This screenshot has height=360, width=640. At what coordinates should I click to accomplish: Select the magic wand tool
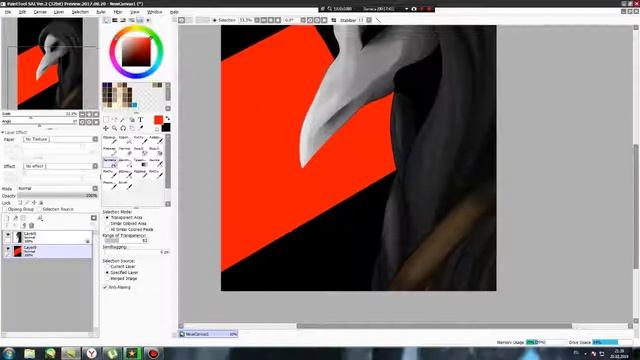click(x=123, y=120)
